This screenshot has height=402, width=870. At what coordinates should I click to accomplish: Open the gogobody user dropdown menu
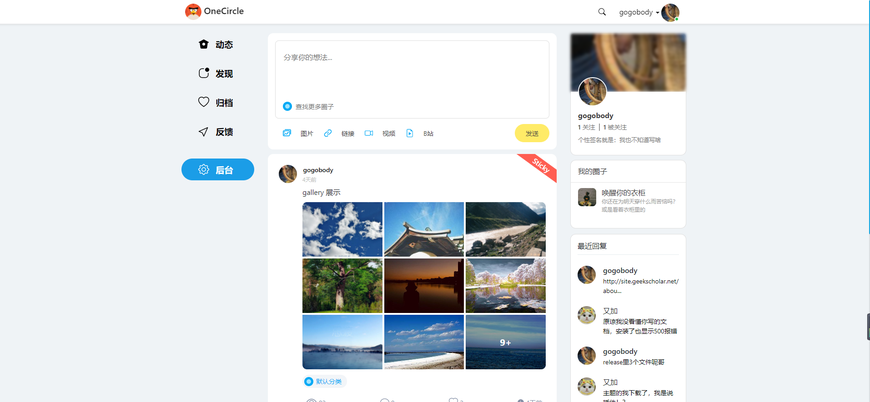pos(640,12)
